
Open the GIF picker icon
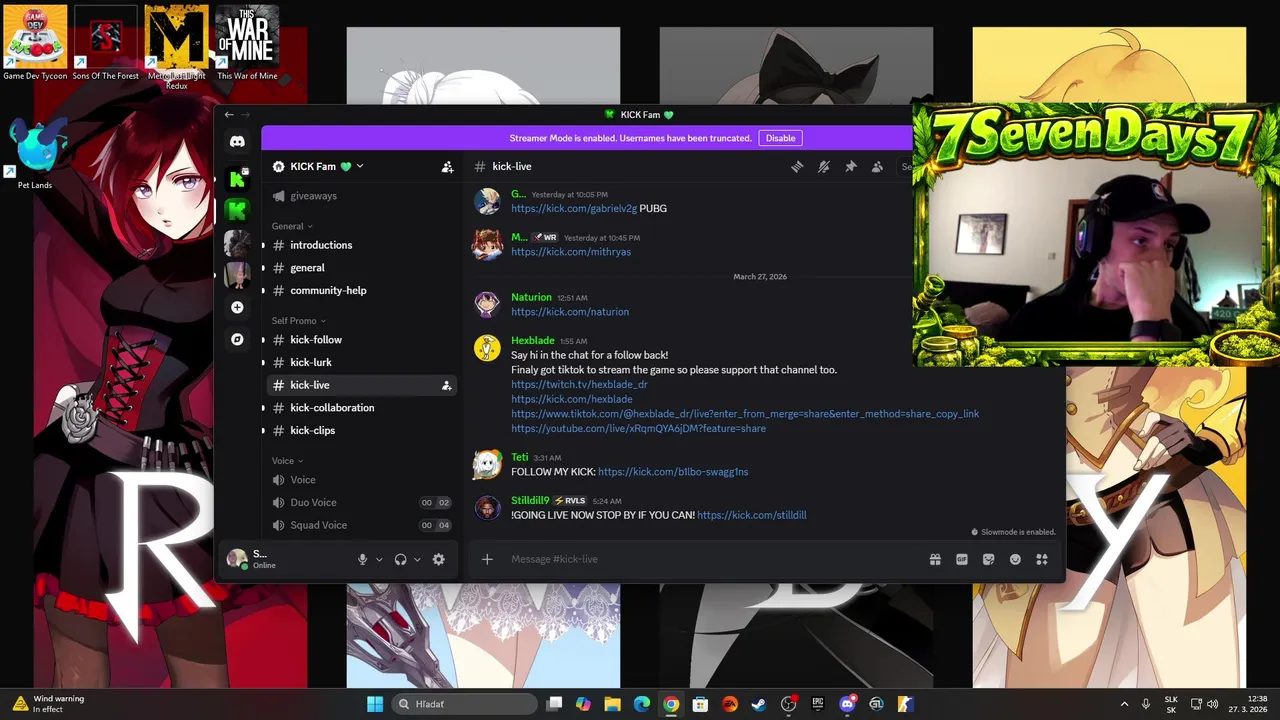coord(962,559)
